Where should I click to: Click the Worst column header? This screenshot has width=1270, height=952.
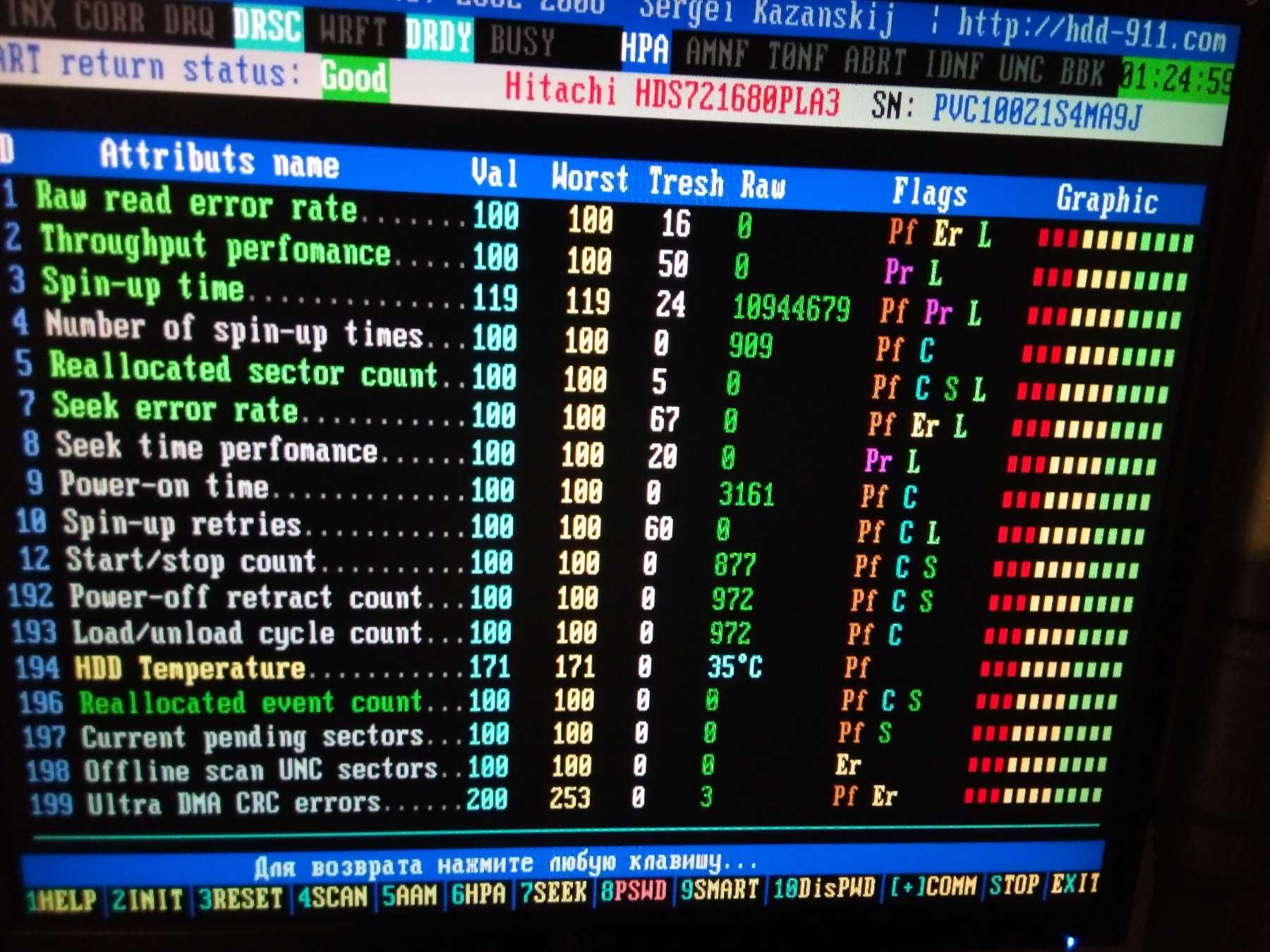(x=590, y=176)
